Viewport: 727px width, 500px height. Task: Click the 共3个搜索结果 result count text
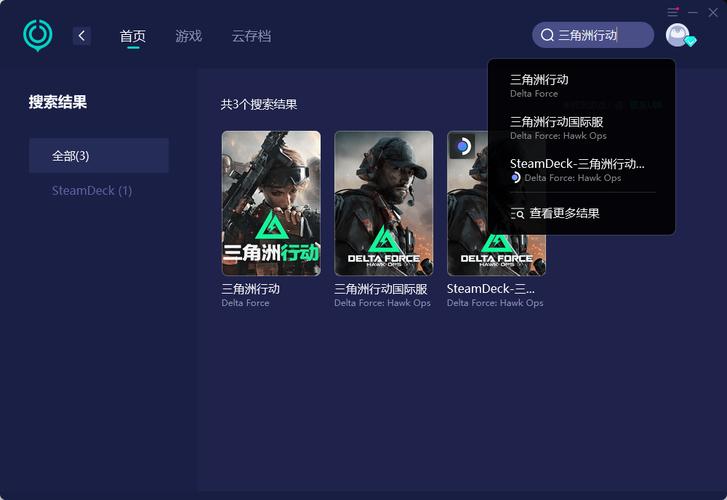259,104
